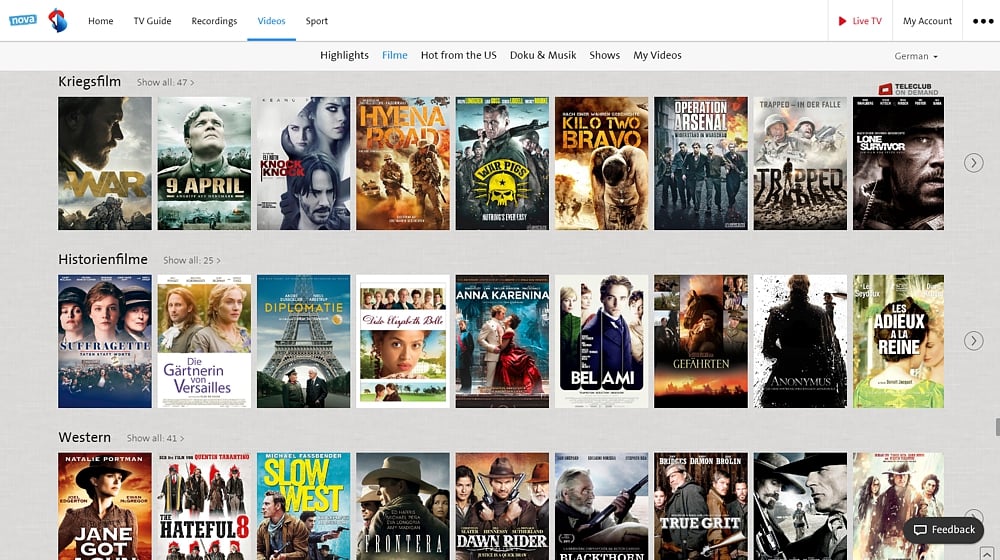
Task: Open the Suffragette movie poster
Action: [x=105, y=341]
